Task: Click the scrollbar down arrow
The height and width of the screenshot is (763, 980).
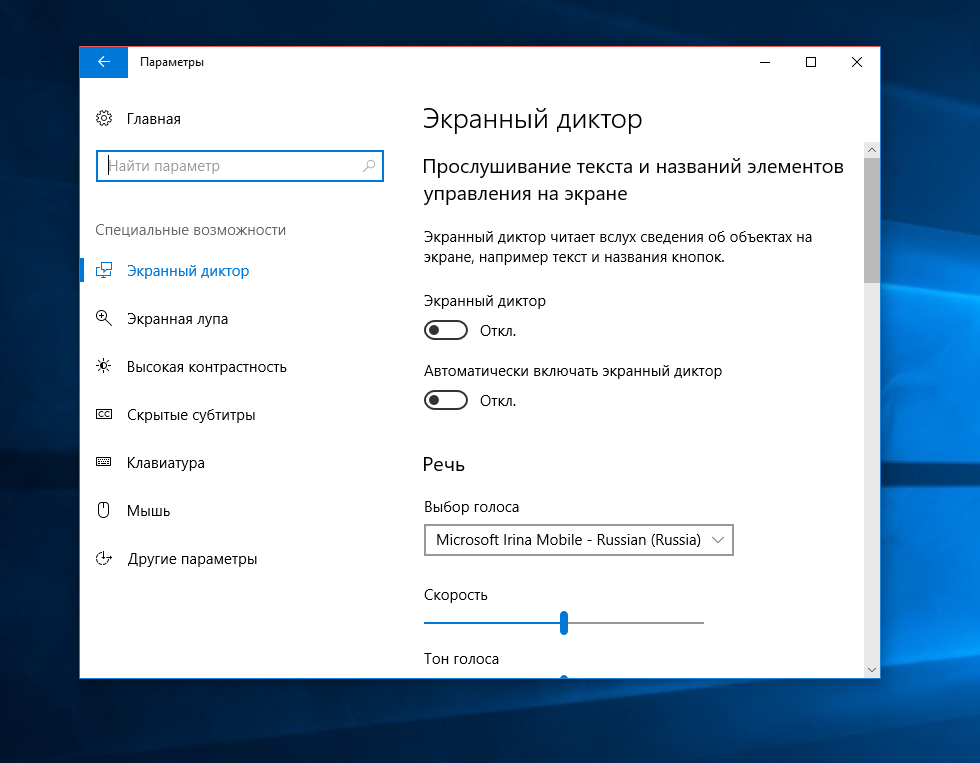Action: tap(872, 670)
